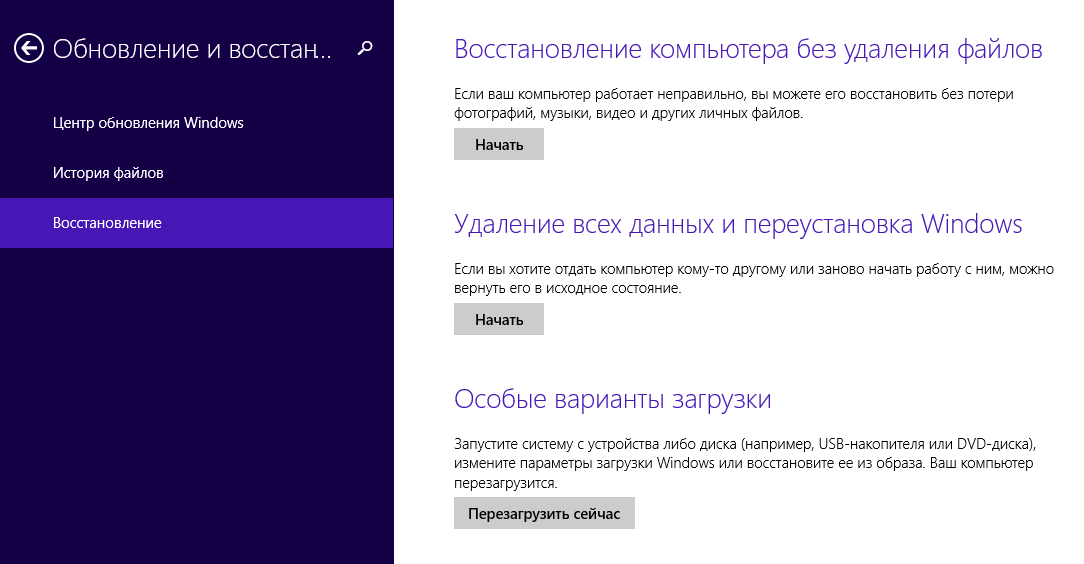Image resolution: width=1084 pixels, height=564 pixels.
Task: Click the Перезагрузить сейчас button
Action: tap(544, 514)
